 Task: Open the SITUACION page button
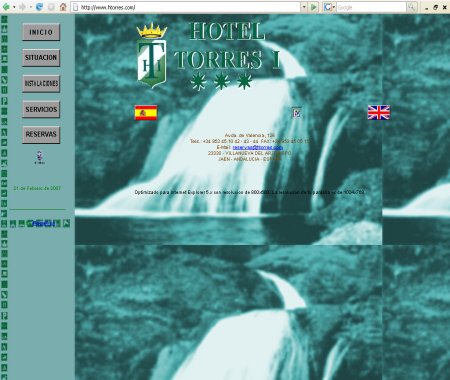(41, 58)
